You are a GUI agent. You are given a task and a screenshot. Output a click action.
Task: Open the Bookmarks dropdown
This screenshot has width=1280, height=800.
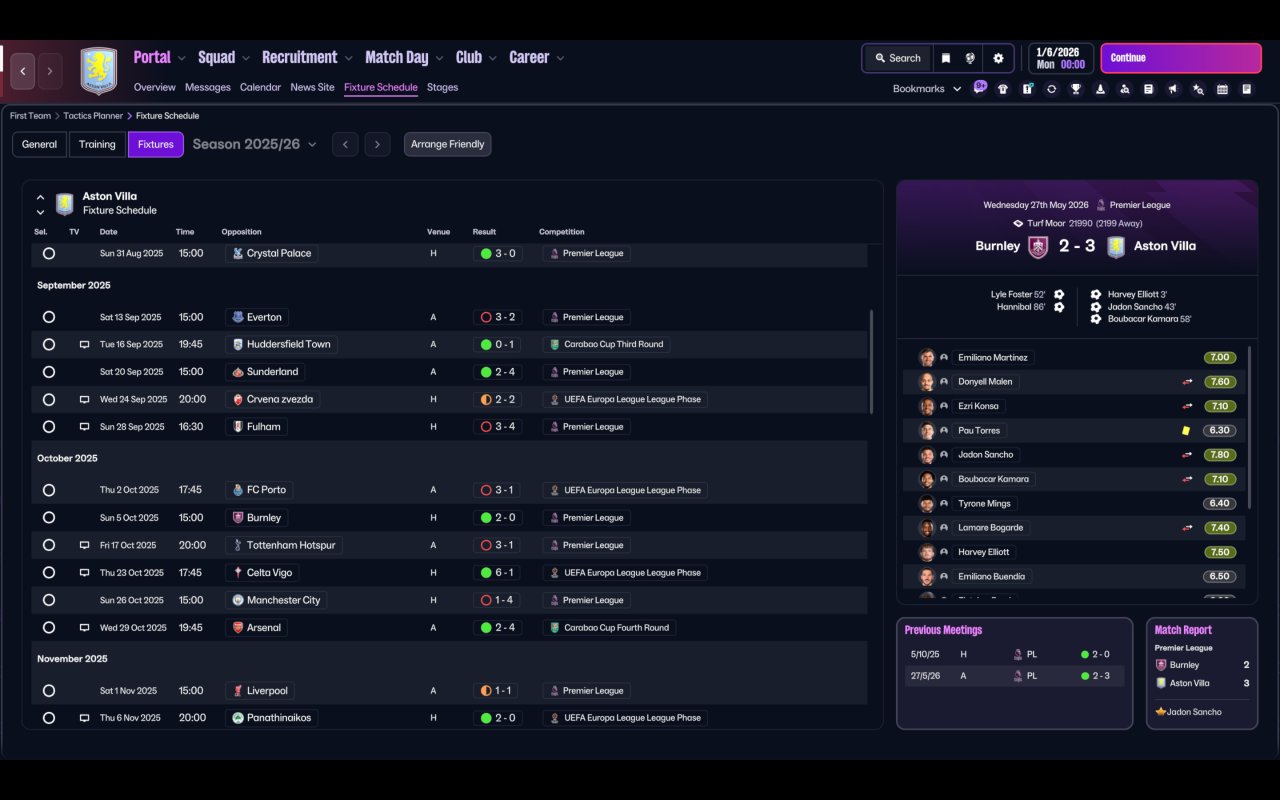pyautogui.click(x=927, y=89)
